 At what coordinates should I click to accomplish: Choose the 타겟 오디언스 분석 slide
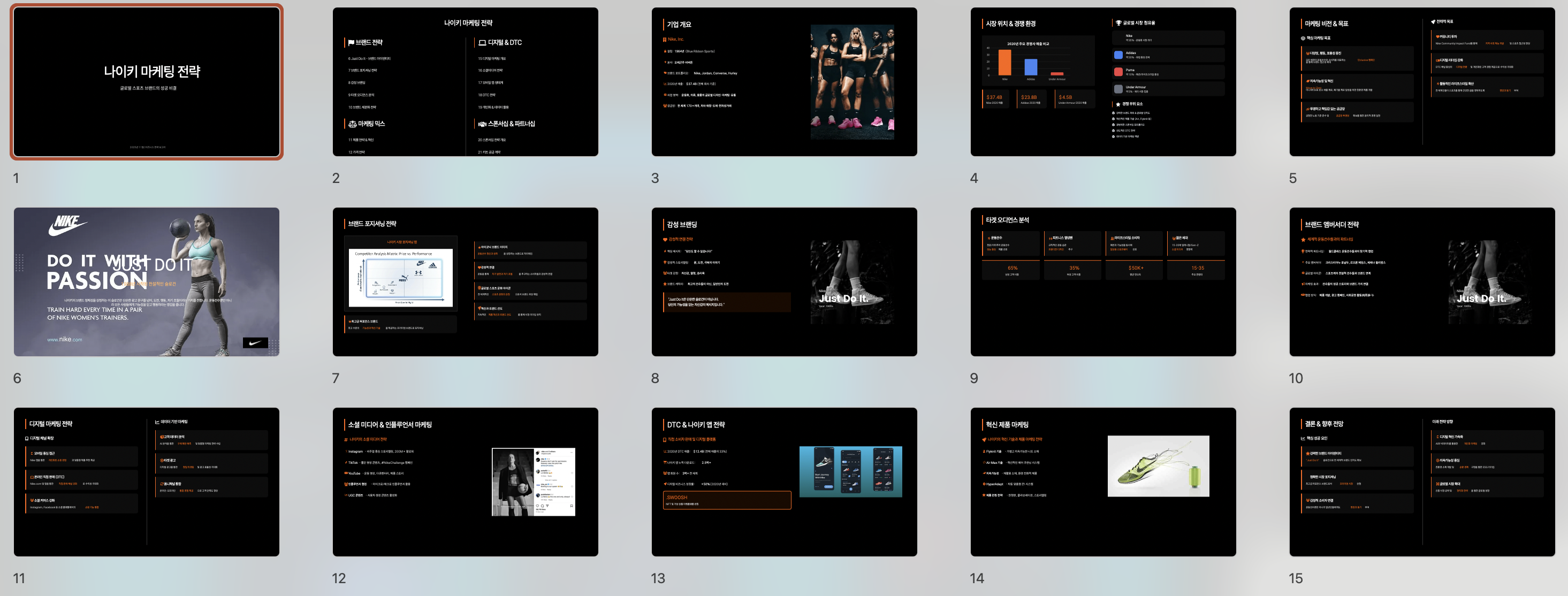(1103, 282)
